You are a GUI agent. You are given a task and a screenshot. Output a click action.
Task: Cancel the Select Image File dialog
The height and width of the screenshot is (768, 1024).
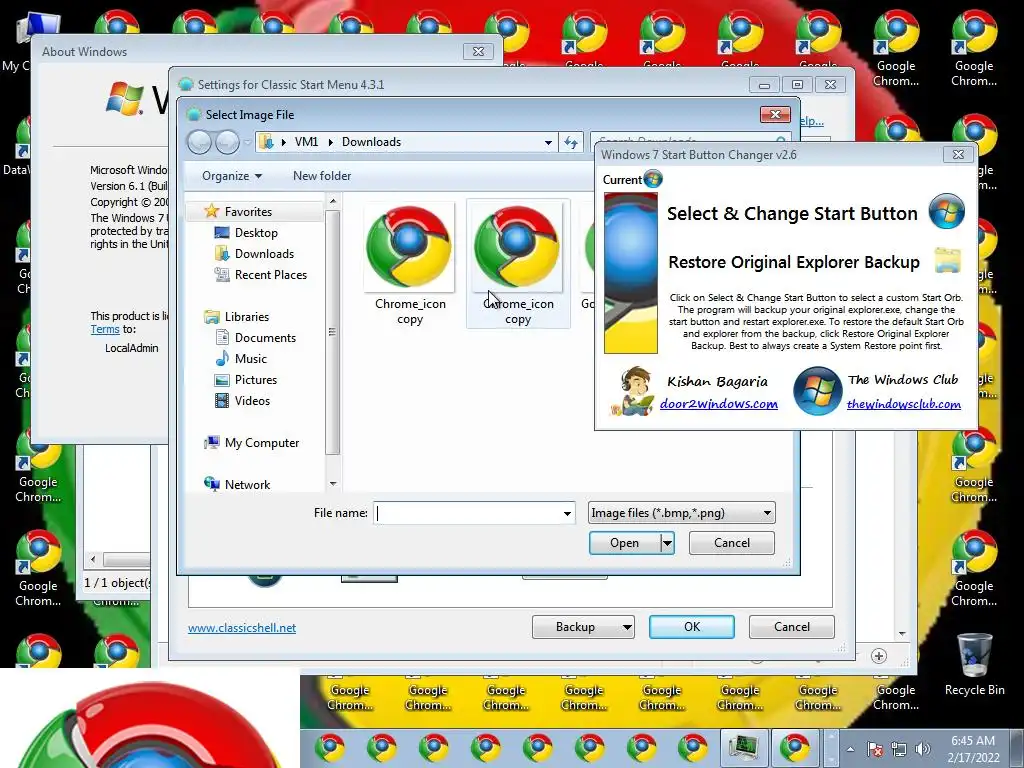coord(732,543)
